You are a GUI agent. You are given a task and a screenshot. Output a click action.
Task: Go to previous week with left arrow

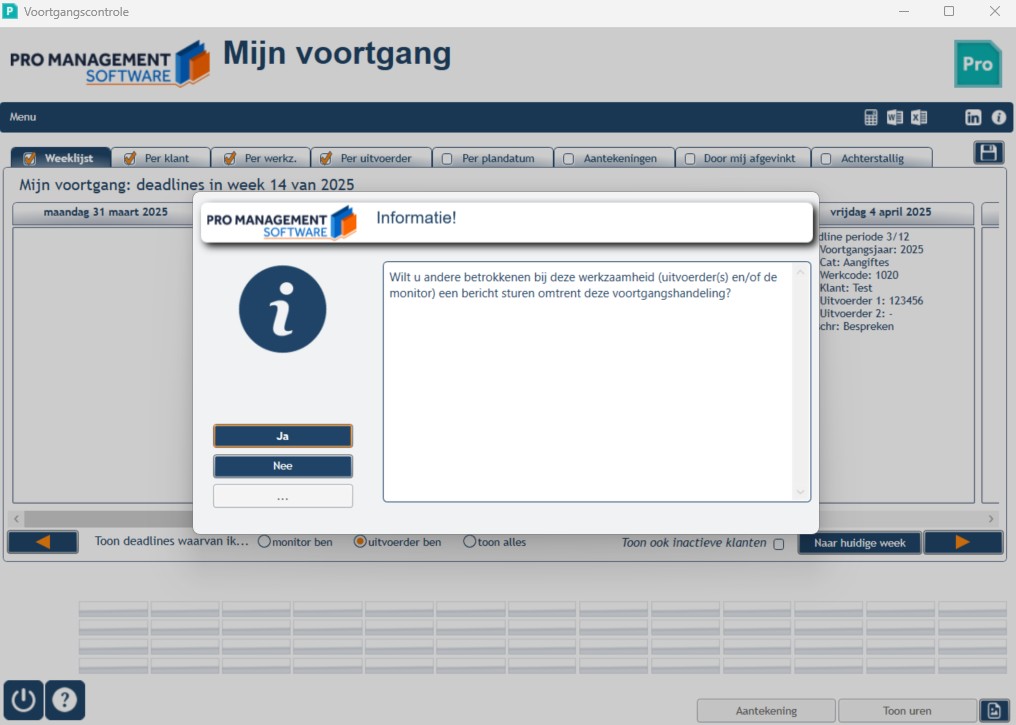[43, 542]
